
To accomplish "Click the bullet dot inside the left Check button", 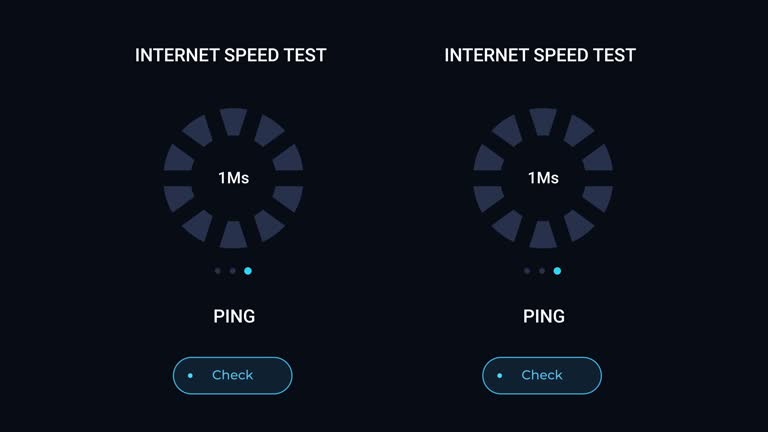I will coord(190,376).
